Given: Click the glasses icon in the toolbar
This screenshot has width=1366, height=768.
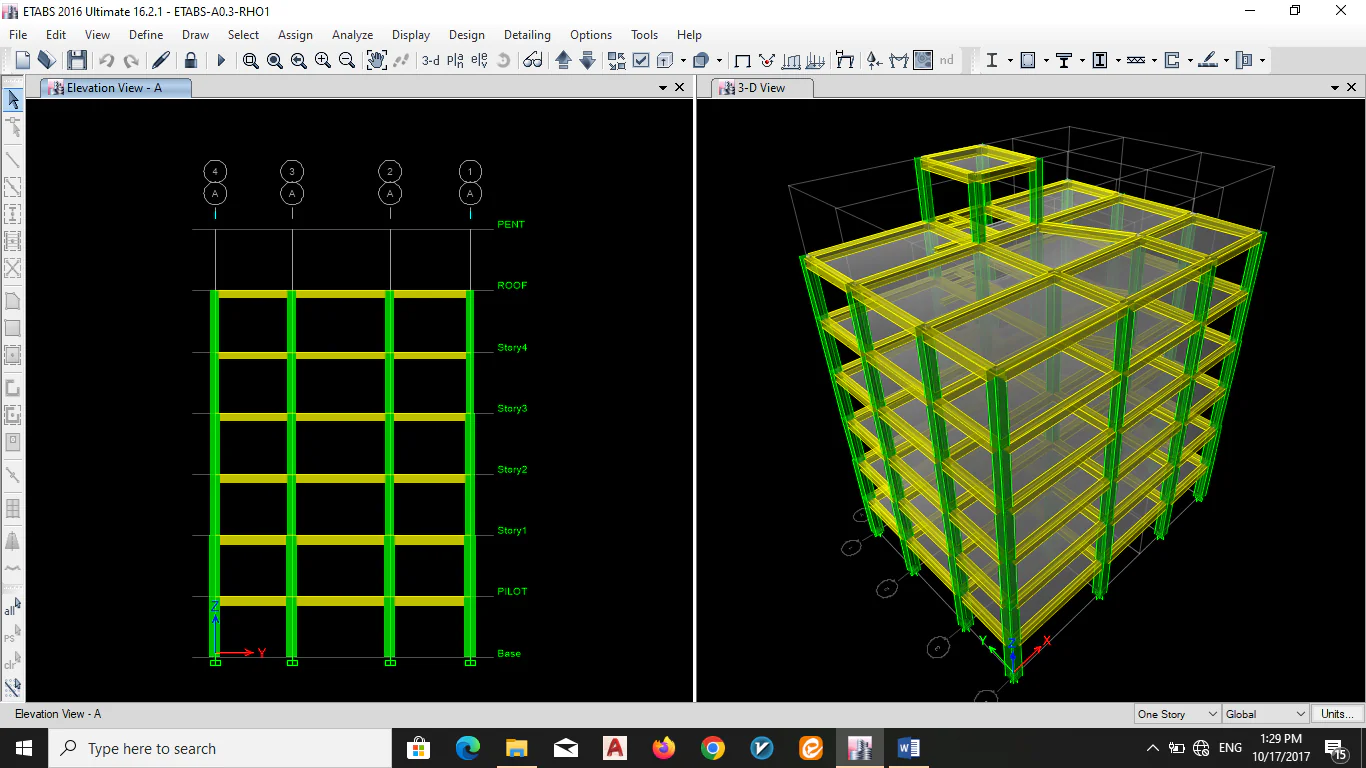Looking at the screenshot, I should [532, 60].
